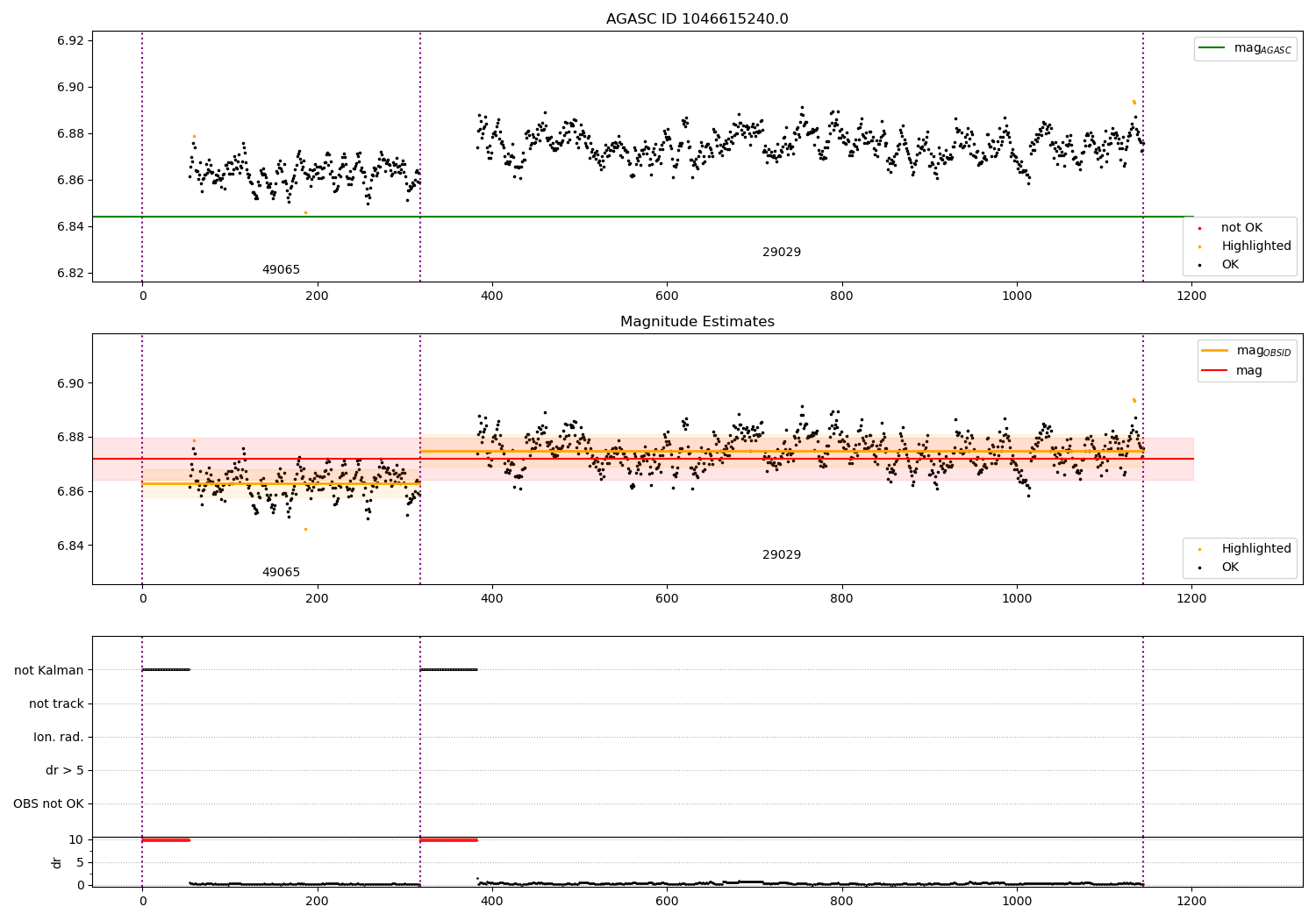Select 'OK' in the Magnitude Estimates plot legend
The image size is (1316, 921).
[1230, 568]
